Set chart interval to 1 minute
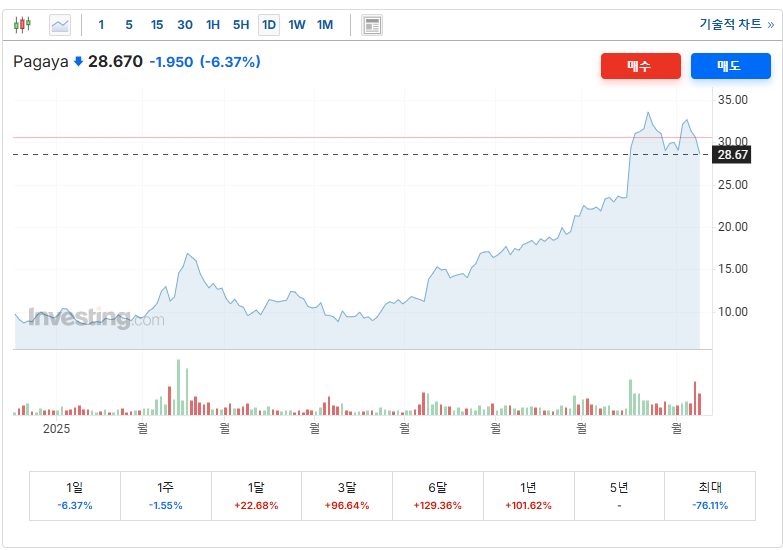783x550 pixels. click(x=101, y=24)
